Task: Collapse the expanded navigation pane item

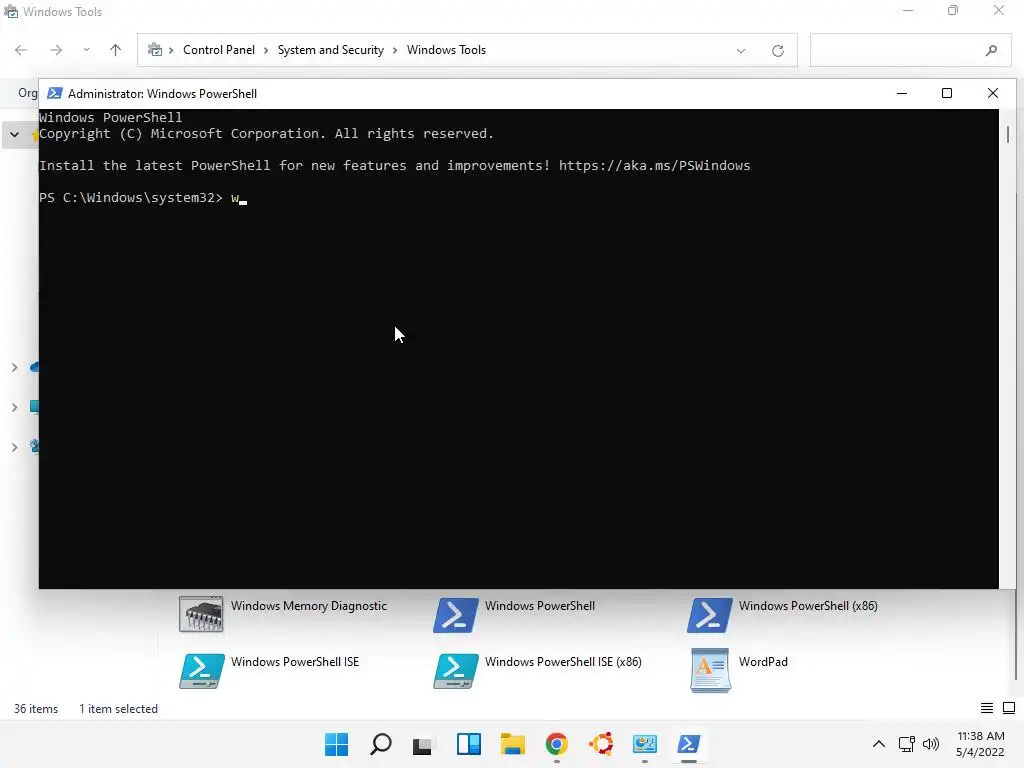Action: tap(14, 135)
